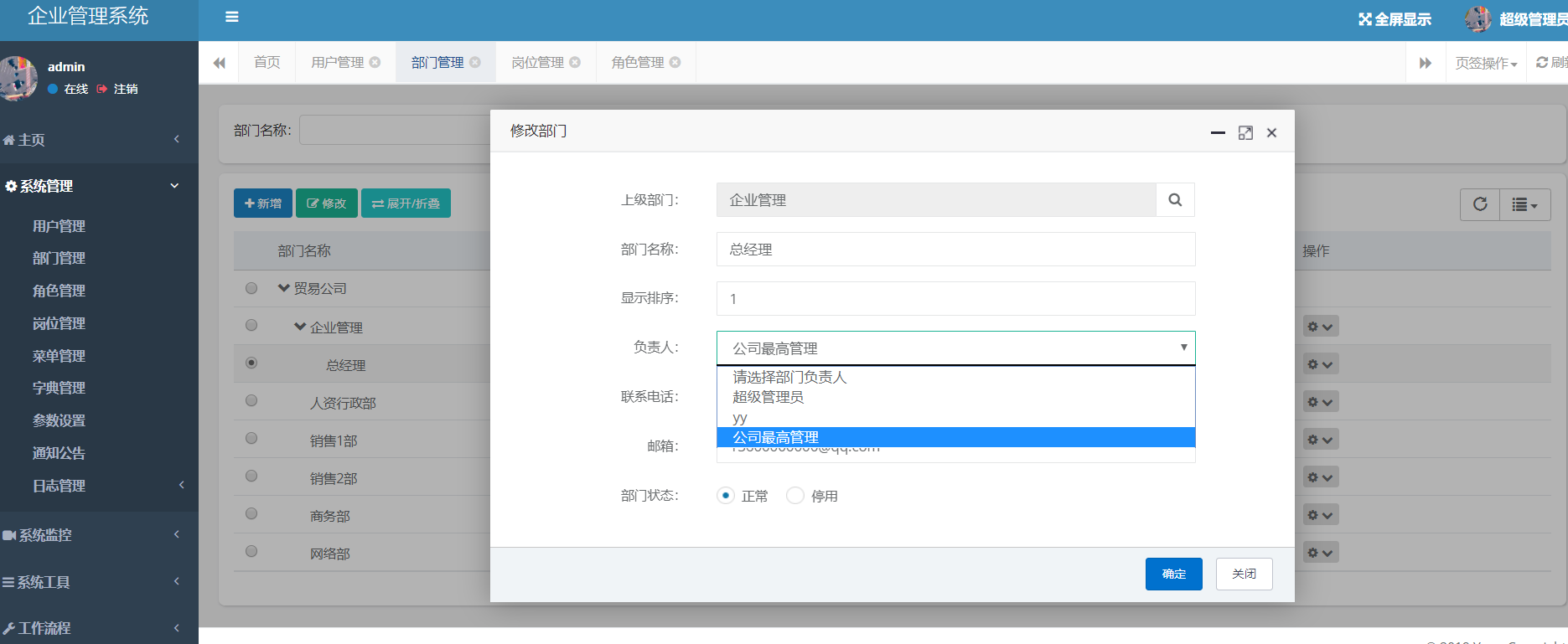Select the 销售2部 row radio button
The height and width of the screenshot is (644, 1568).
[x=251, y=476]
